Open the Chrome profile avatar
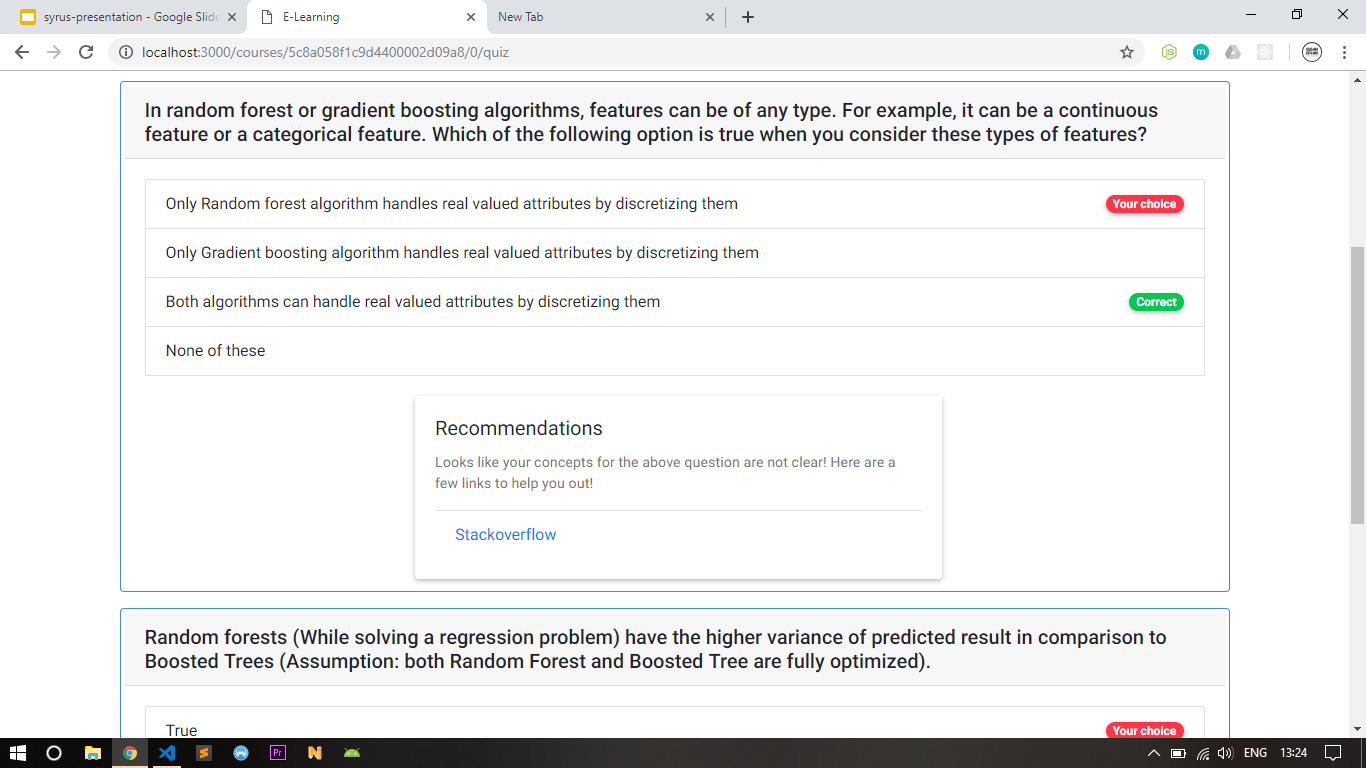 coord(1312,52)
